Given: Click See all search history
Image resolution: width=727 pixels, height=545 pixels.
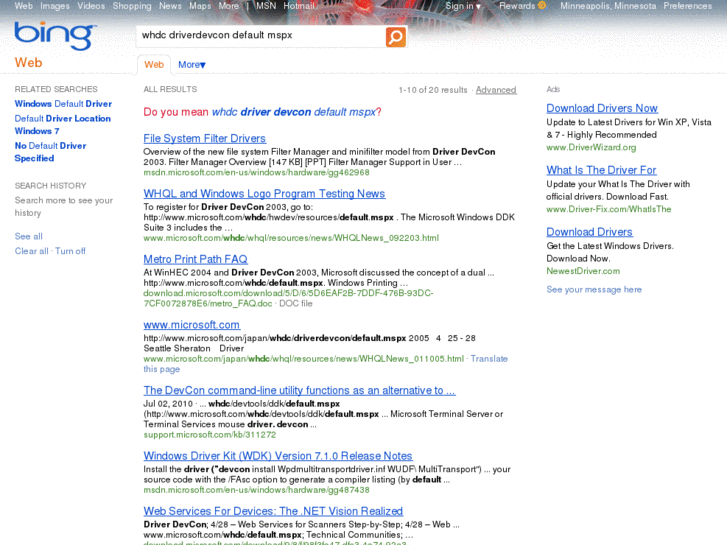Looking at the screenshot, I should pyautogui.click(x=28, y=237).
